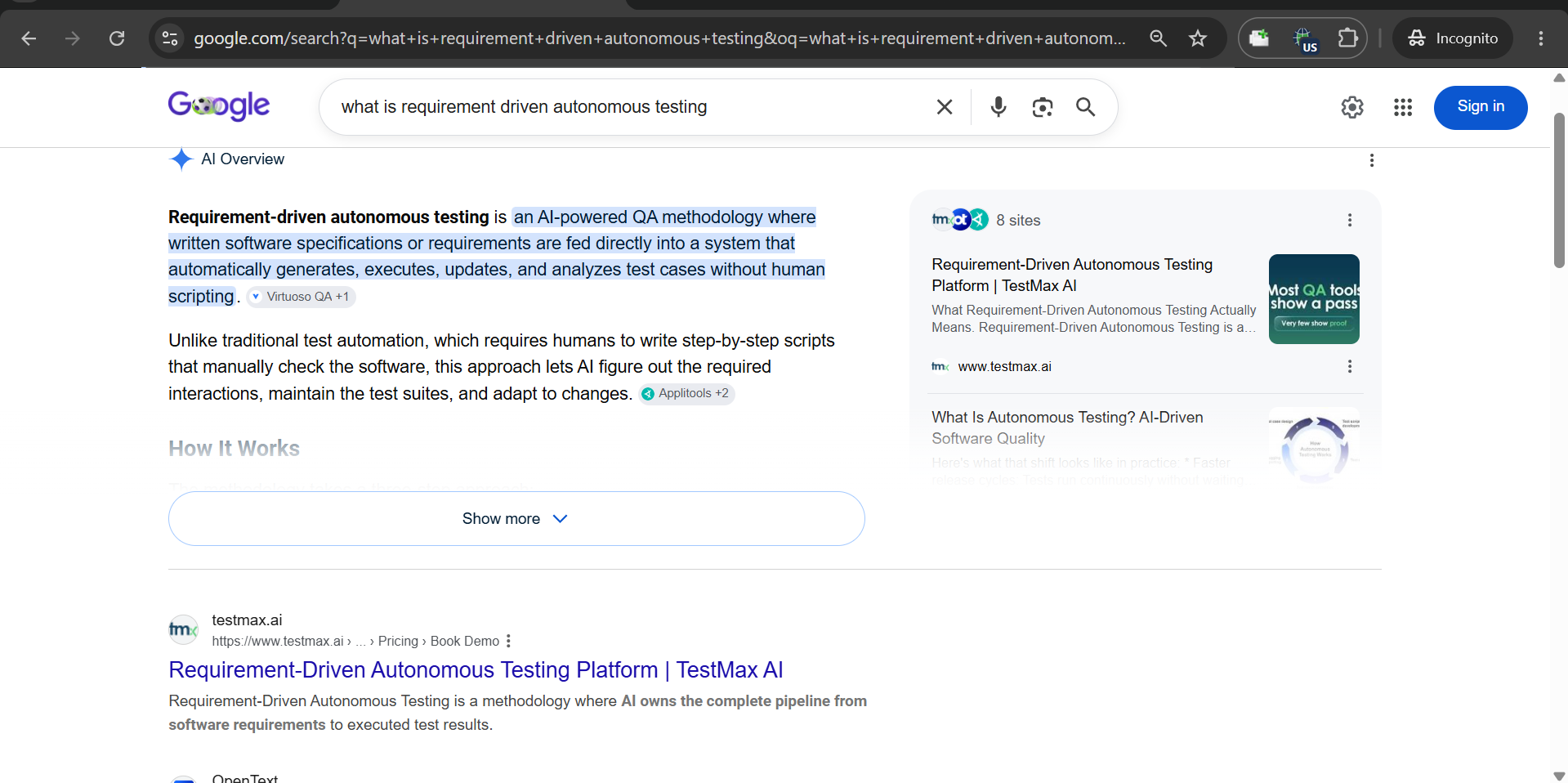
Task: Open About this result dots for testmax.ai
Action: 508,641
